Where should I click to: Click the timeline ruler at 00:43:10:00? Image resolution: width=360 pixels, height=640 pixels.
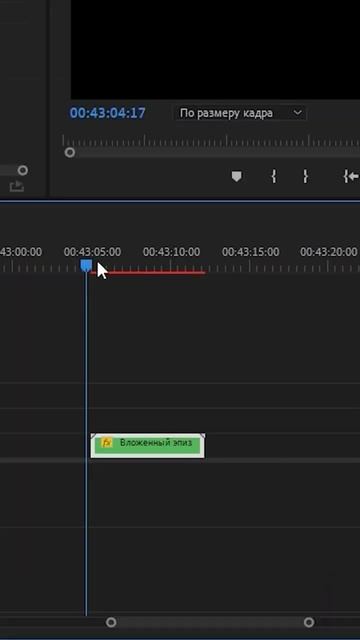pyautogui.click(x=171, y=252)
